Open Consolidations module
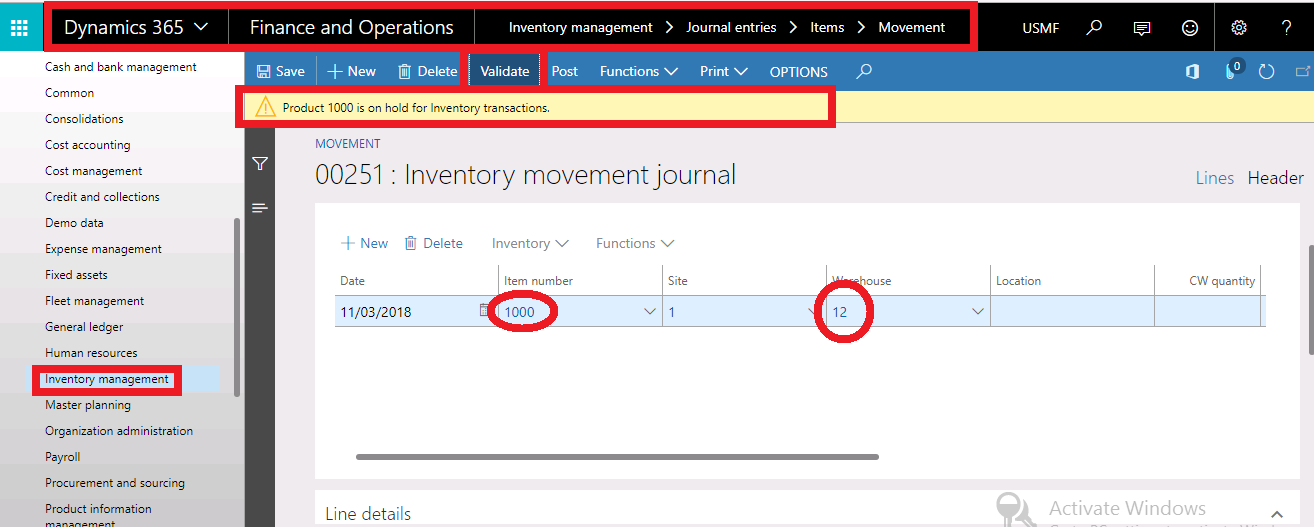The width and height of the screenshot is (1314, 527). pos(84,119)
